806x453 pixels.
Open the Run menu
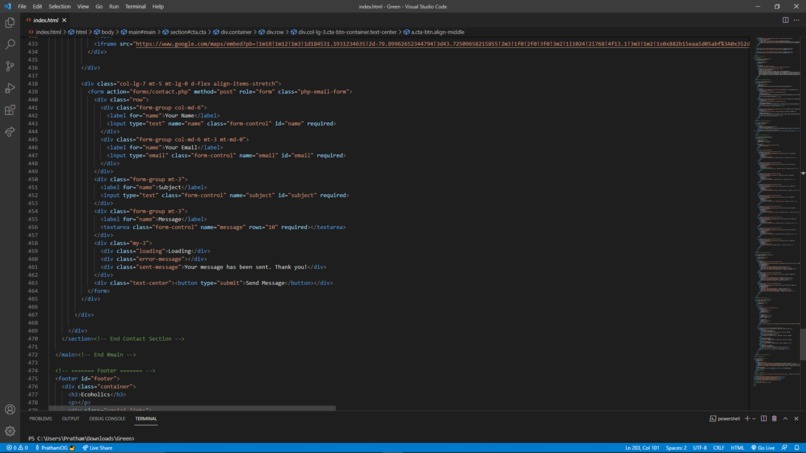click(114, 7)
